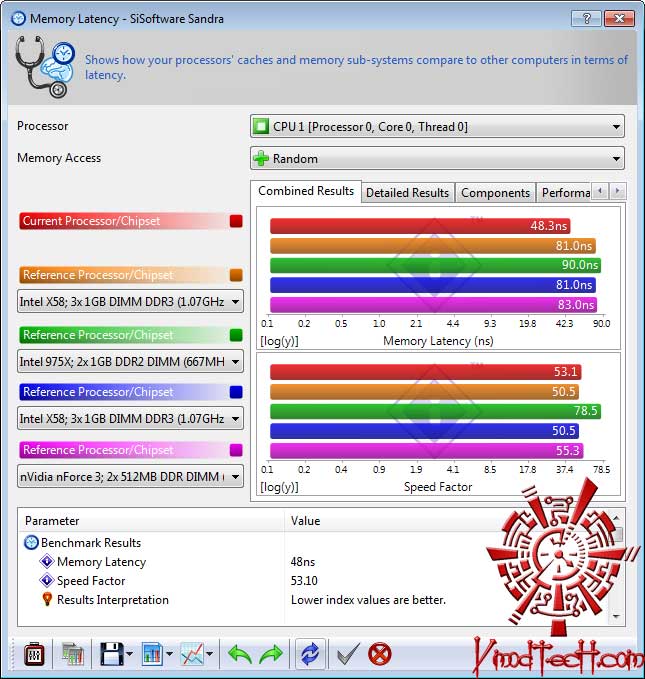Open the Memory Access Random dropdown
This screenshot has width=645, height=679.
point(437,158)
